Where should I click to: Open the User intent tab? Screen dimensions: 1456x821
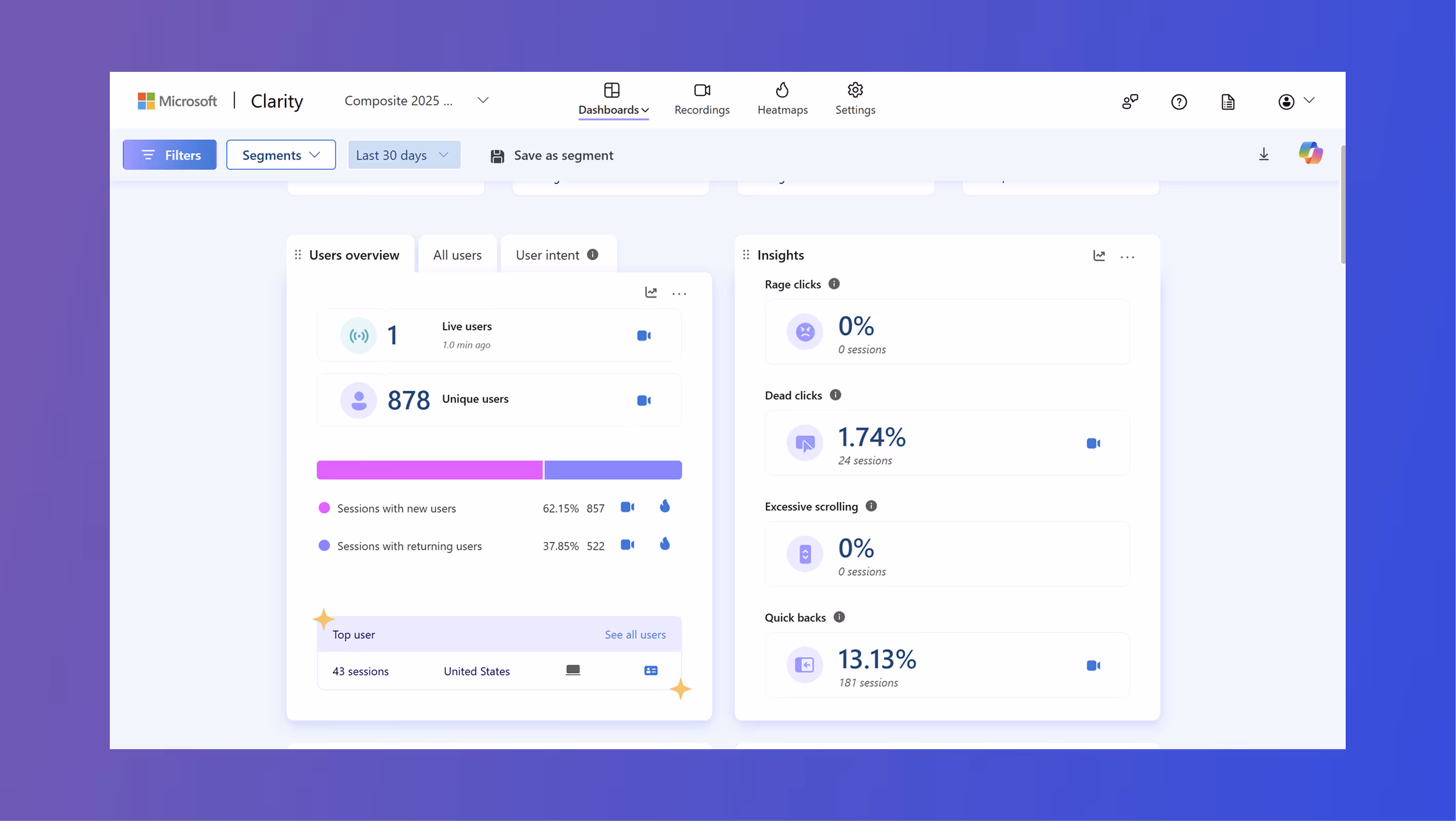(547, 255)
